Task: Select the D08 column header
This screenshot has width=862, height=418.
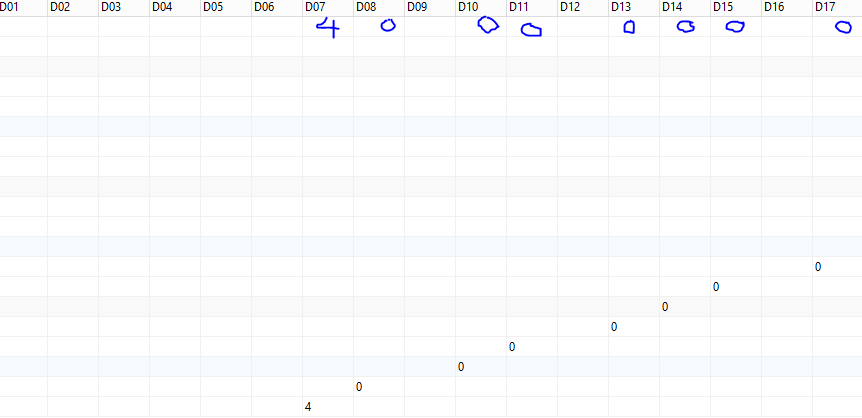Action: (379, 8)
